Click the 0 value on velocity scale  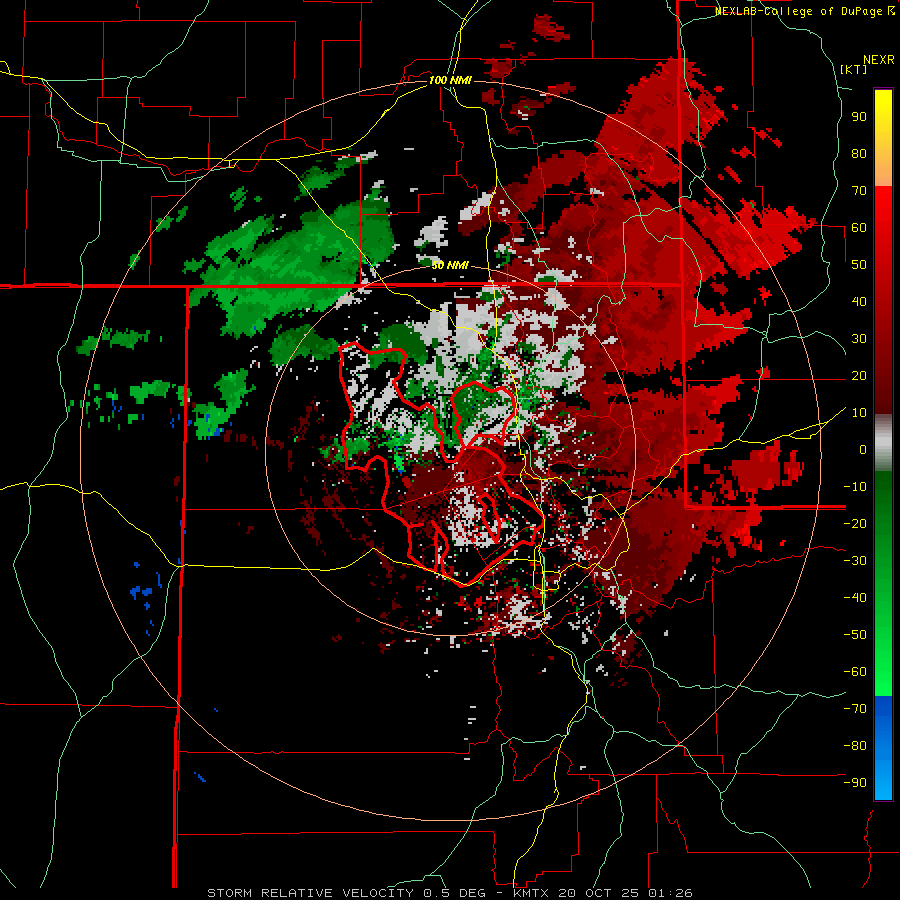pyautogui.click(x=863, y=449)
